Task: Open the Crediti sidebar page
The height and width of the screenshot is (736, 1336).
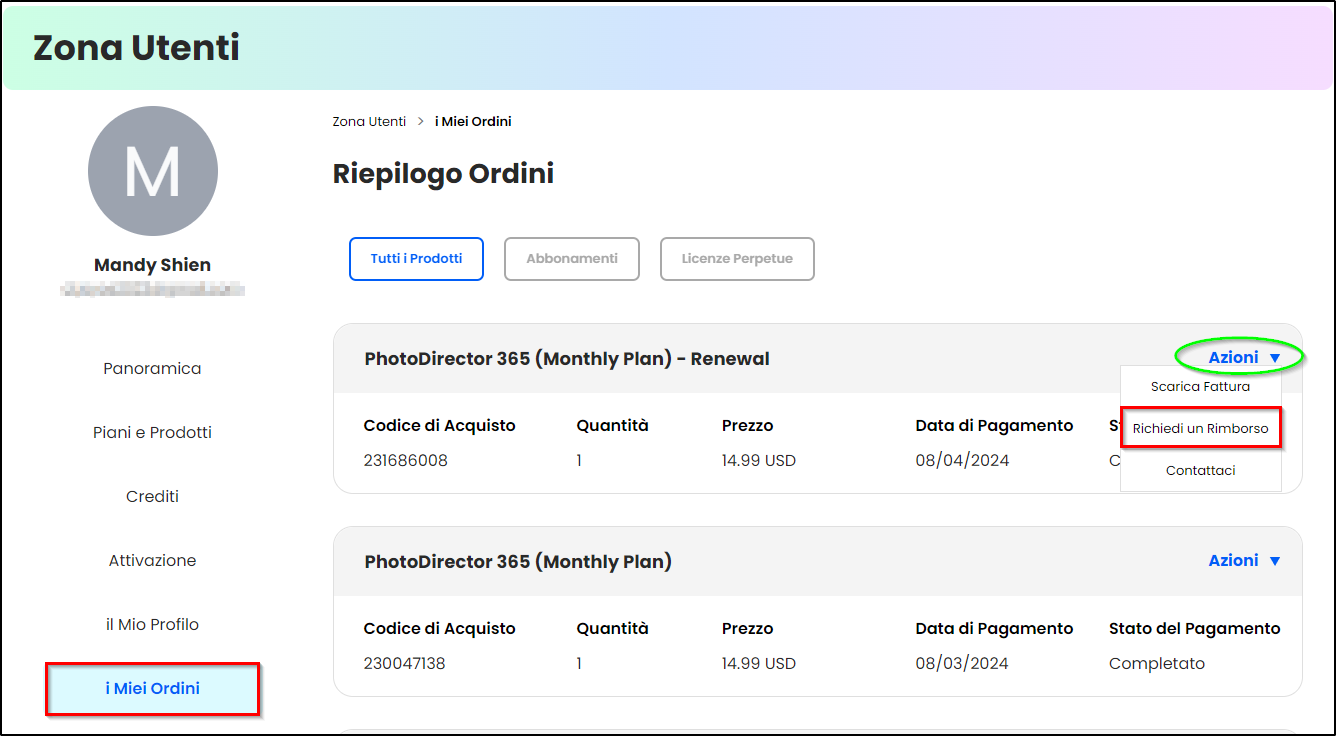Action: (x=152, y=496)
